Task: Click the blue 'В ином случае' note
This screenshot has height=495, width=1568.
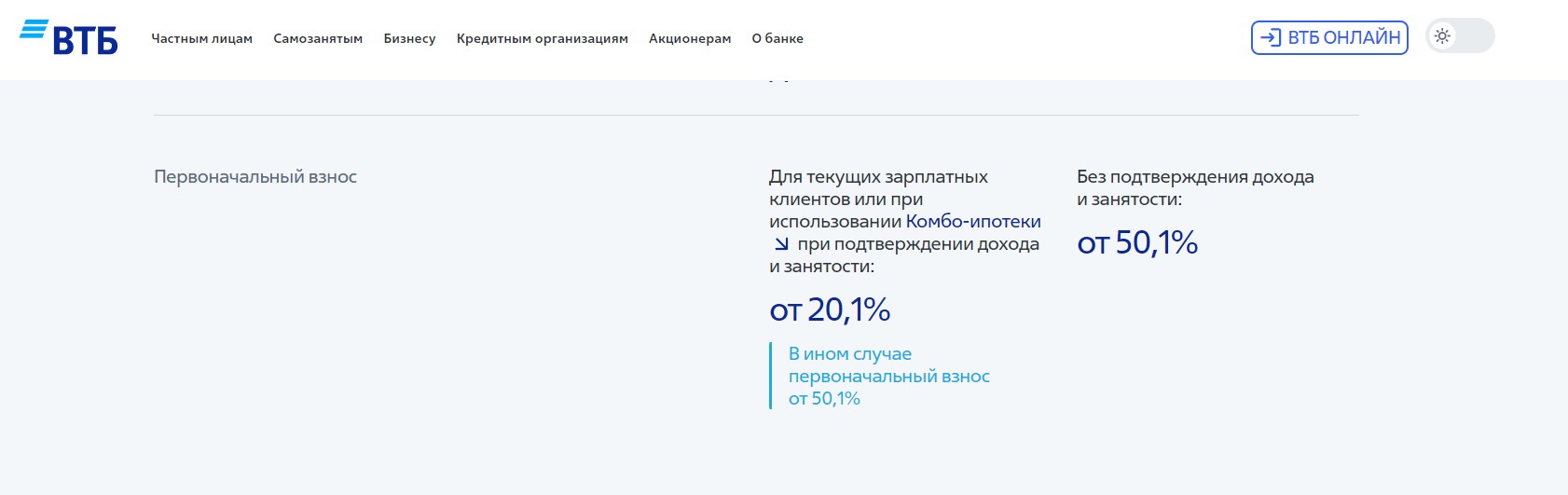Action: pos(849,354)
